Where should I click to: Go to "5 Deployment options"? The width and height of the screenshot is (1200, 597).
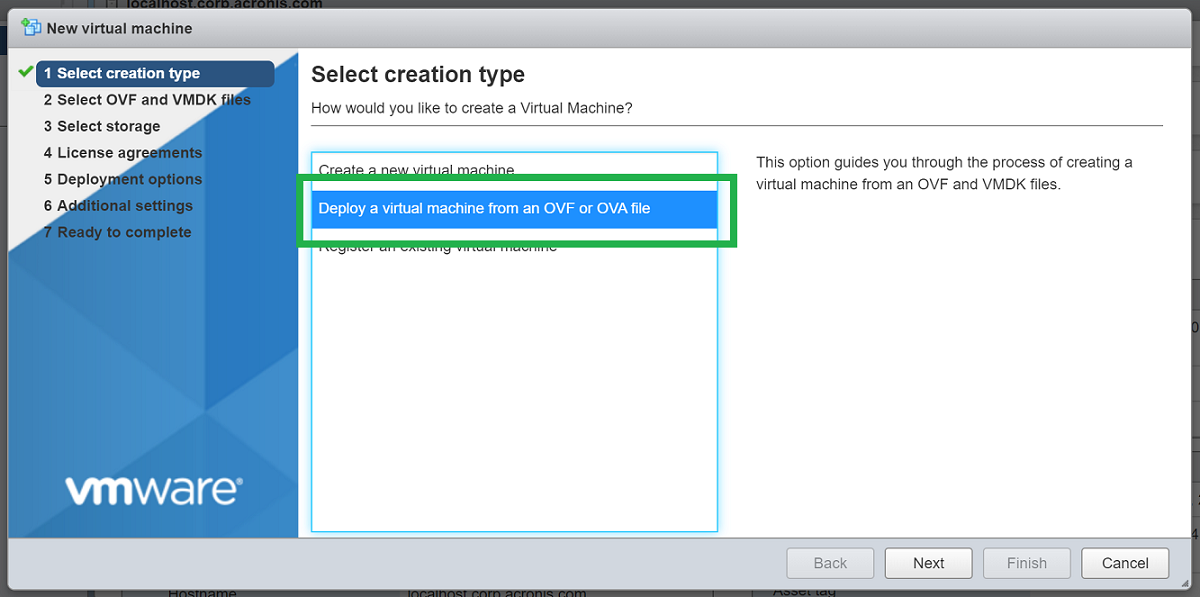[x=122, y=179]
